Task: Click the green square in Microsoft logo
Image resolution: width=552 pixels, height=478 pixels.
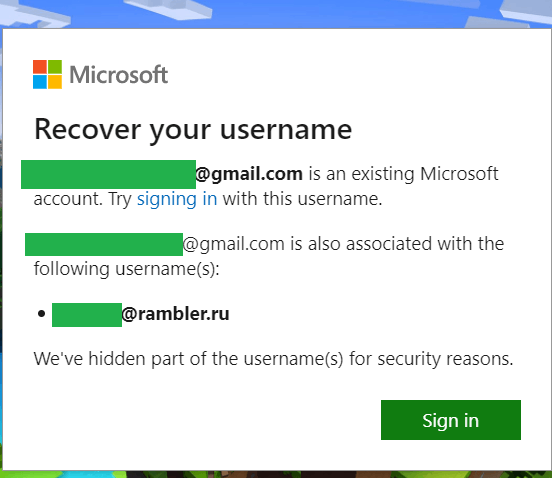Action: [55, 67]
